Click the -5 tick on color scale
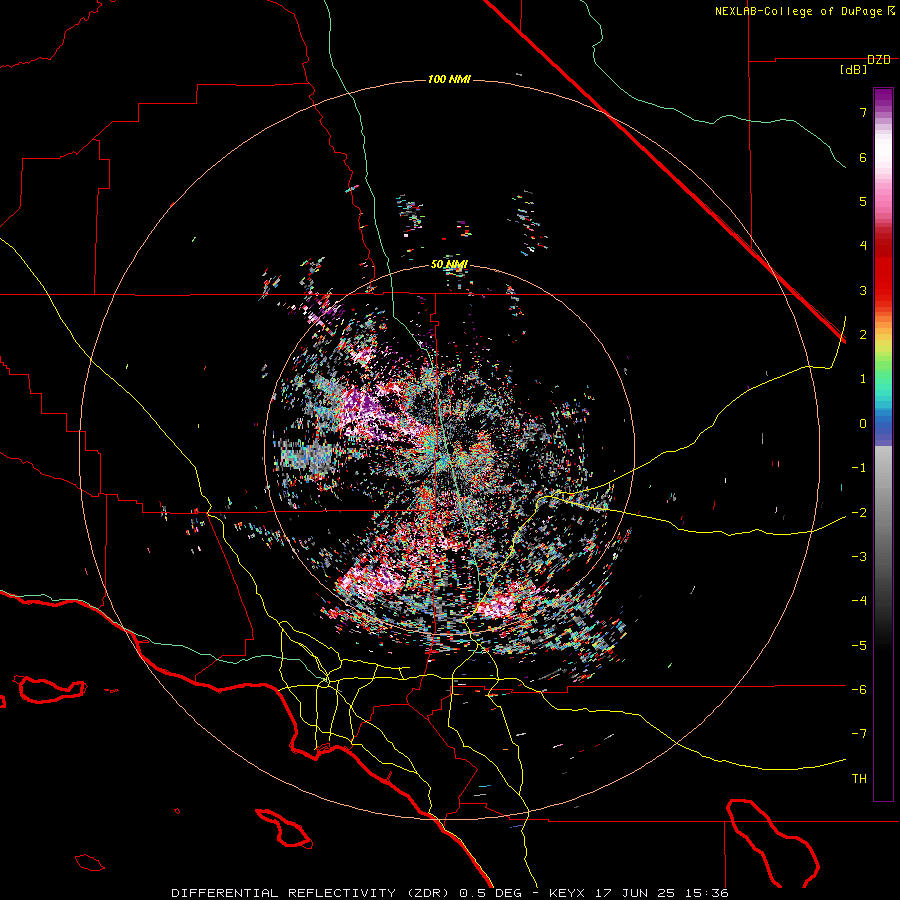 click(859, 646)
